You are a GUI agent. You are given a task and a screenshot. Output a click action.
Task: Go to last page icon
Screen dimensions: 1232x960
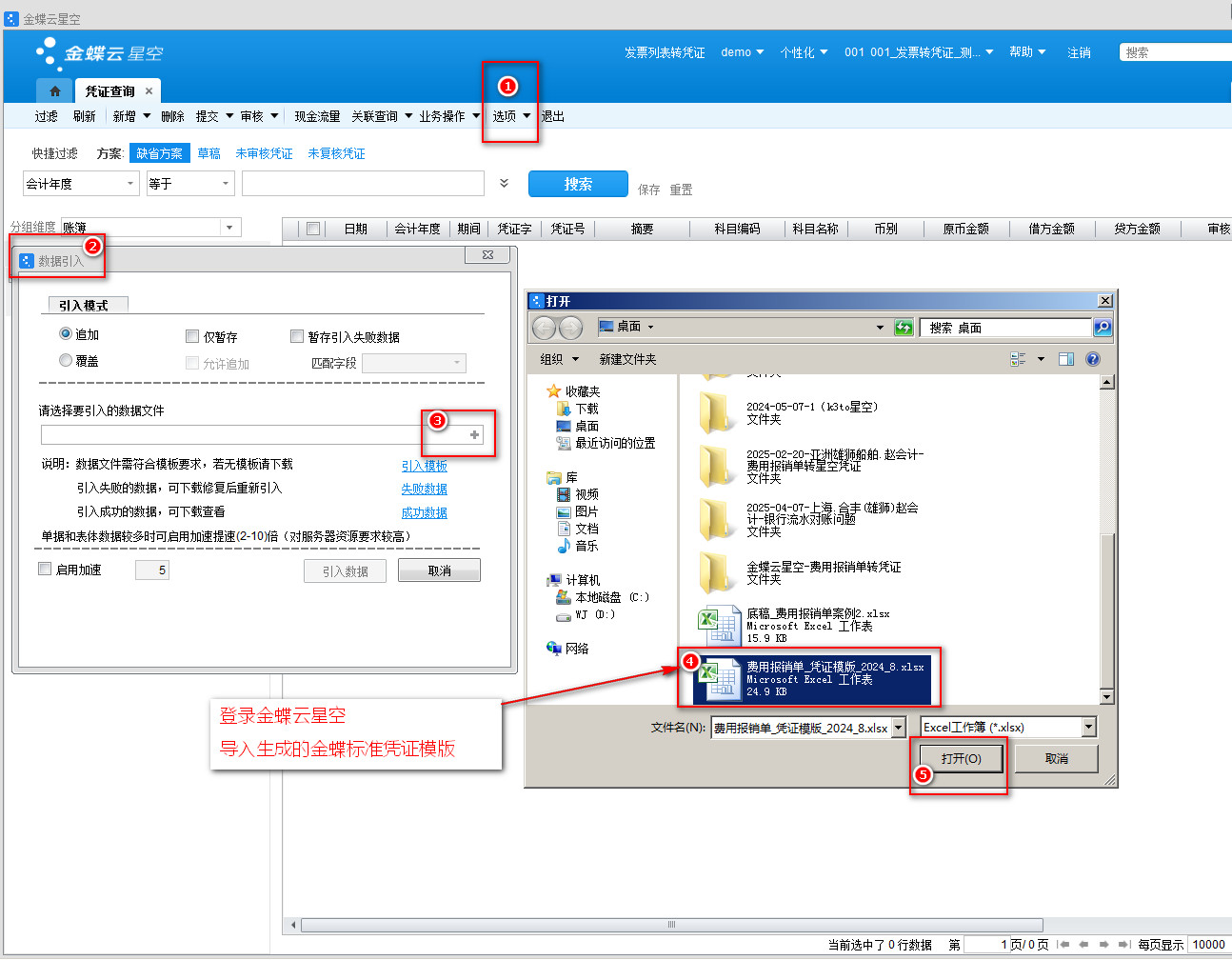pyautogui.click(x=1123, y=945)
